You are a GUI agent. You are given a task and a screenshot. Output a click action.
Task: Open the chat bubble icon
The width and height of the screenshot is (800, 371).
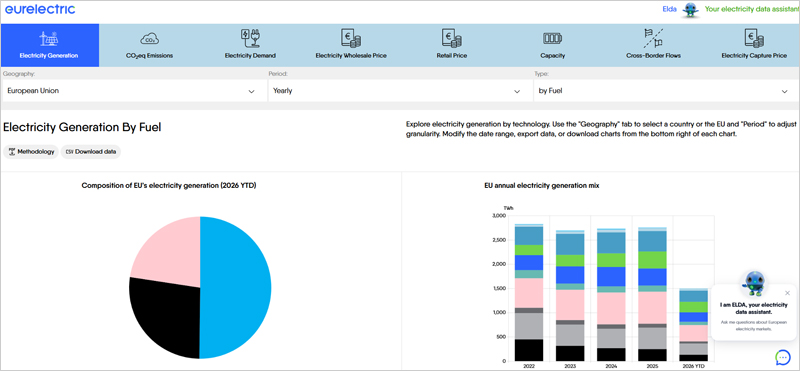[782, 357]
